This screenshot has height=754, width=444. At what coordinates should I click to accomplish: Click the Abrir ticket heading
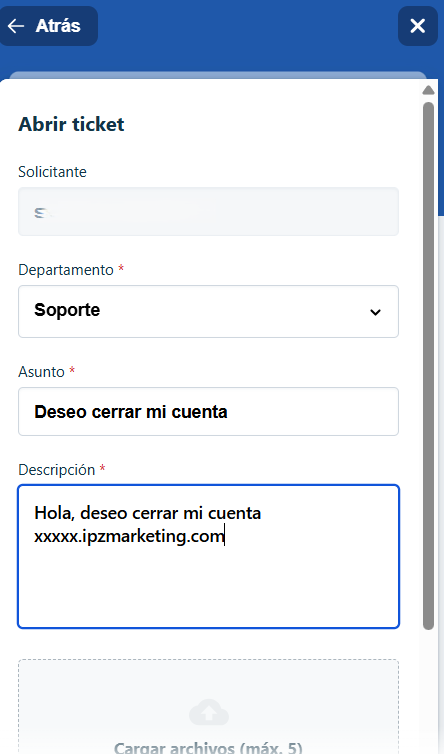pyautogui.click(x=71, y=124)
